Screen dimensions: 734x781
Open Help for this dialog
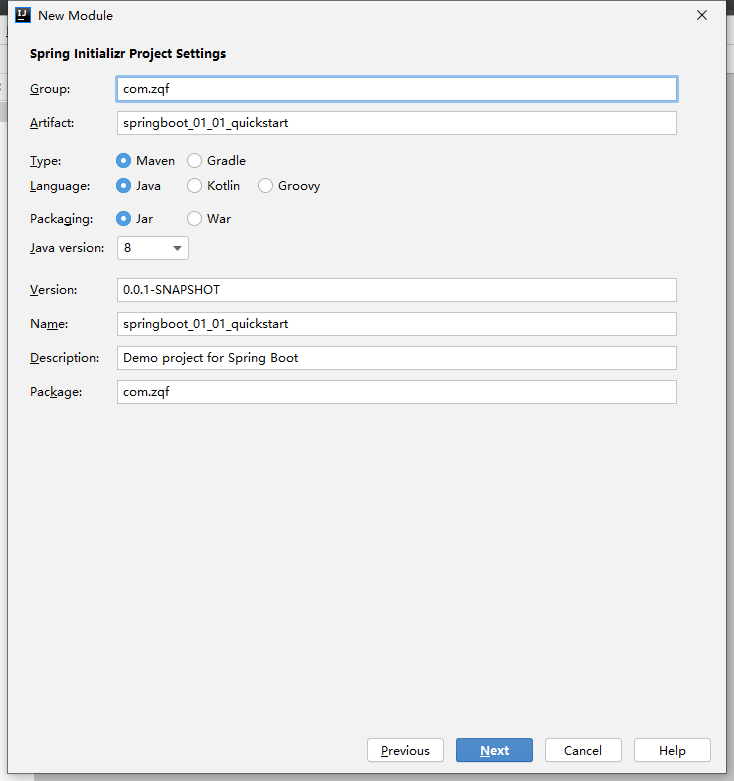click(672, 750)
